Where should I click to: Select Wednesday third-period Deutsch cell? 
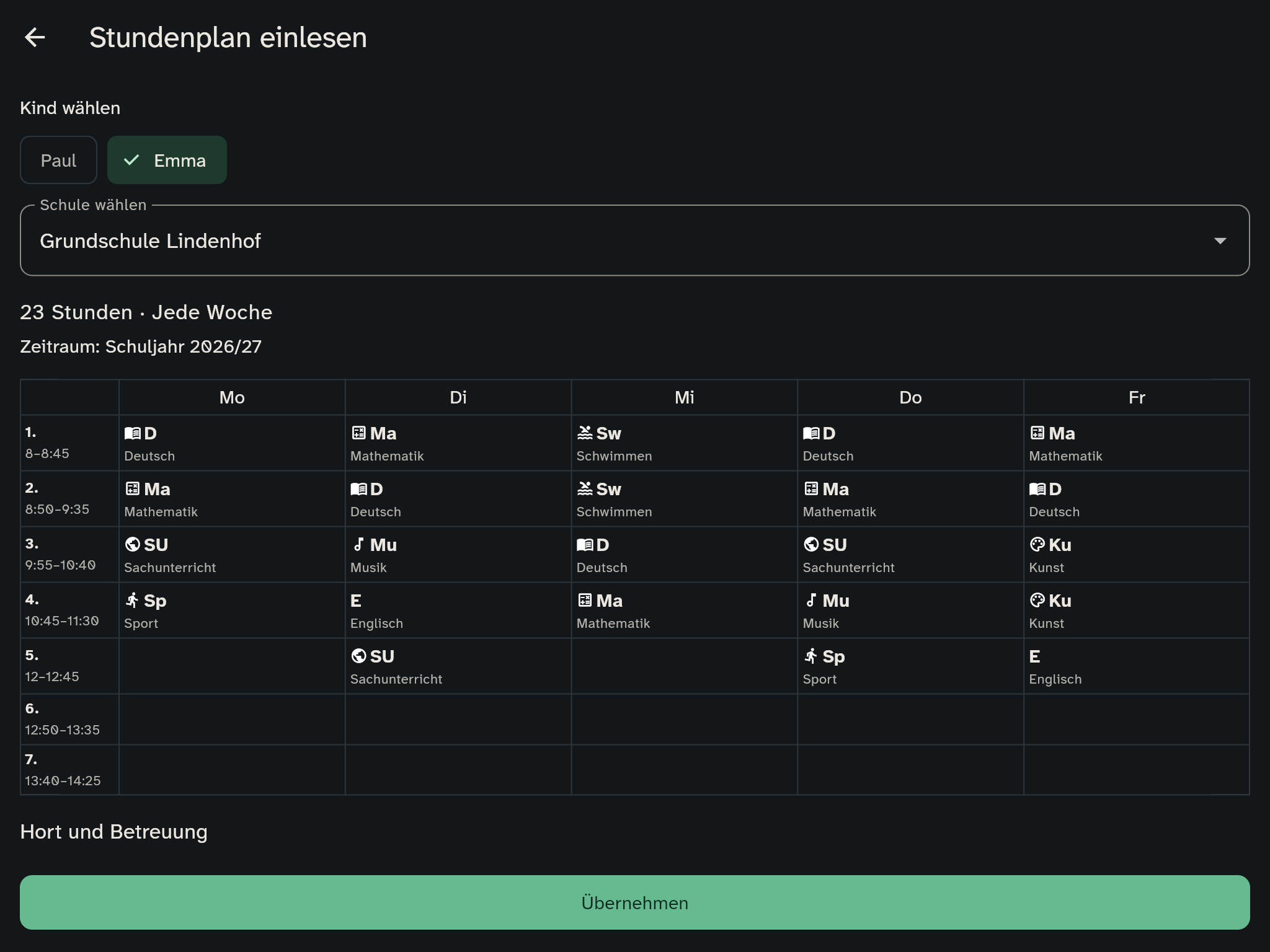coord(684,555)
